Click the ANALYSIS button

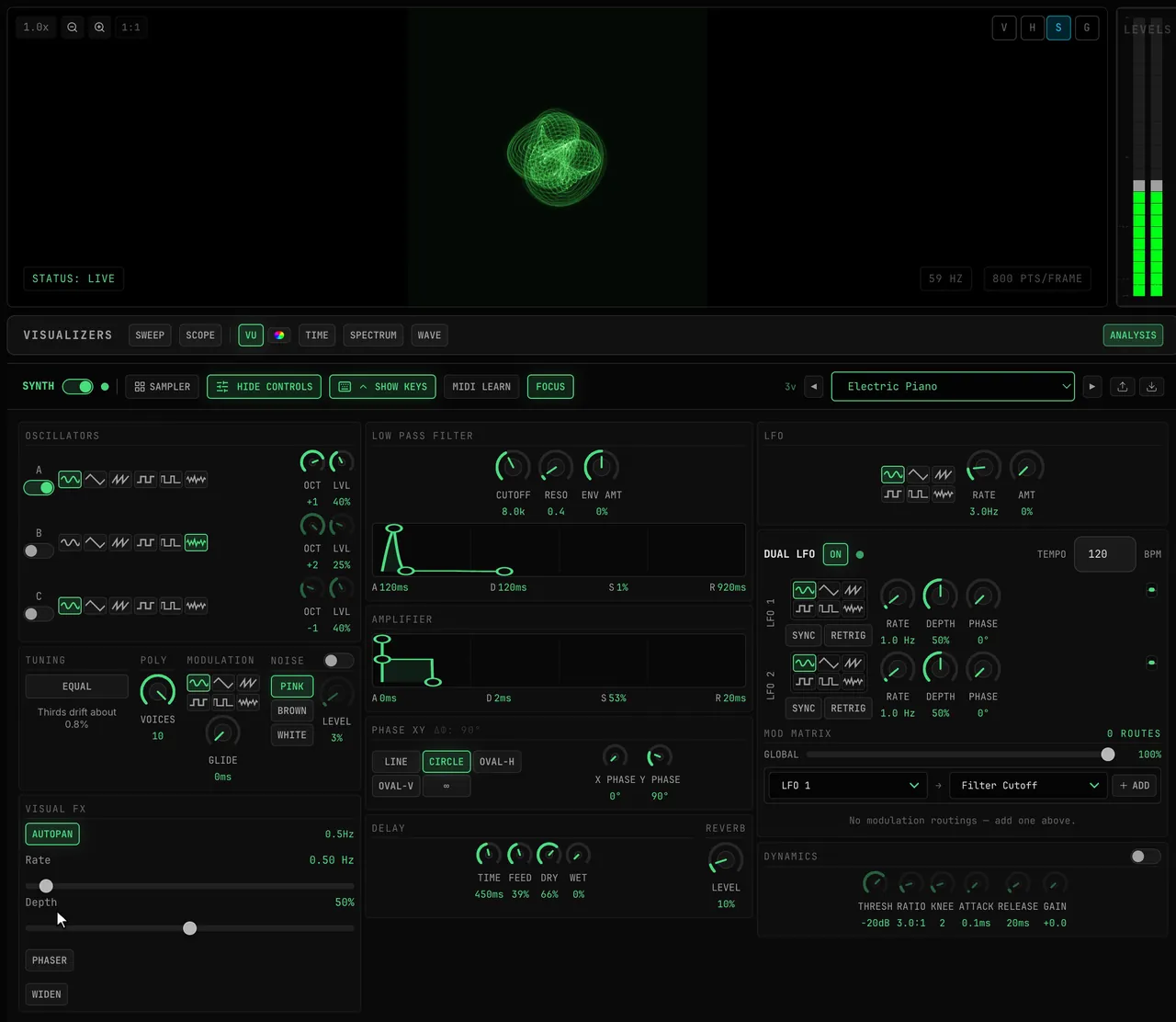1133,335
